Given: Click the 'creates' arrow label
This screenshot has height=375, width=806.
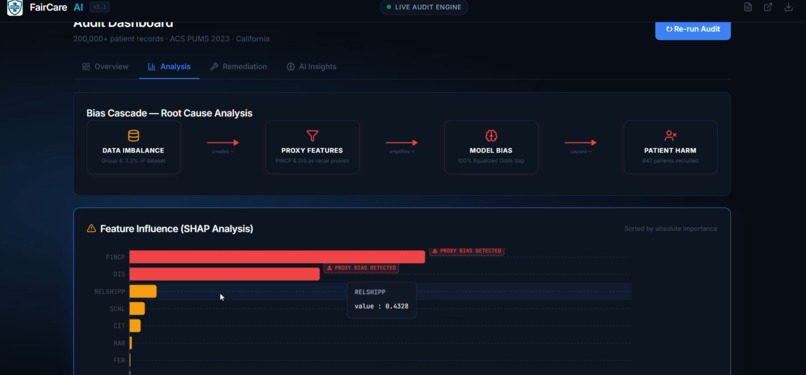Looking at the screenshot, I should (x=223, y=152).
